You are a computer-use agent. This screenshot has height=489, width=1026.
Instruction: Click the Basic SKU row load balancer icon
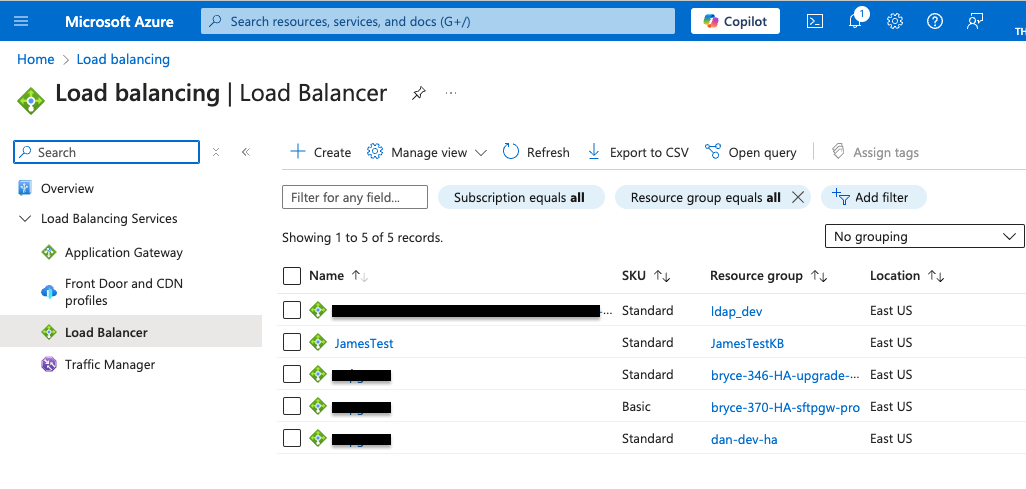pyautogui.click(x=318, y=407)
